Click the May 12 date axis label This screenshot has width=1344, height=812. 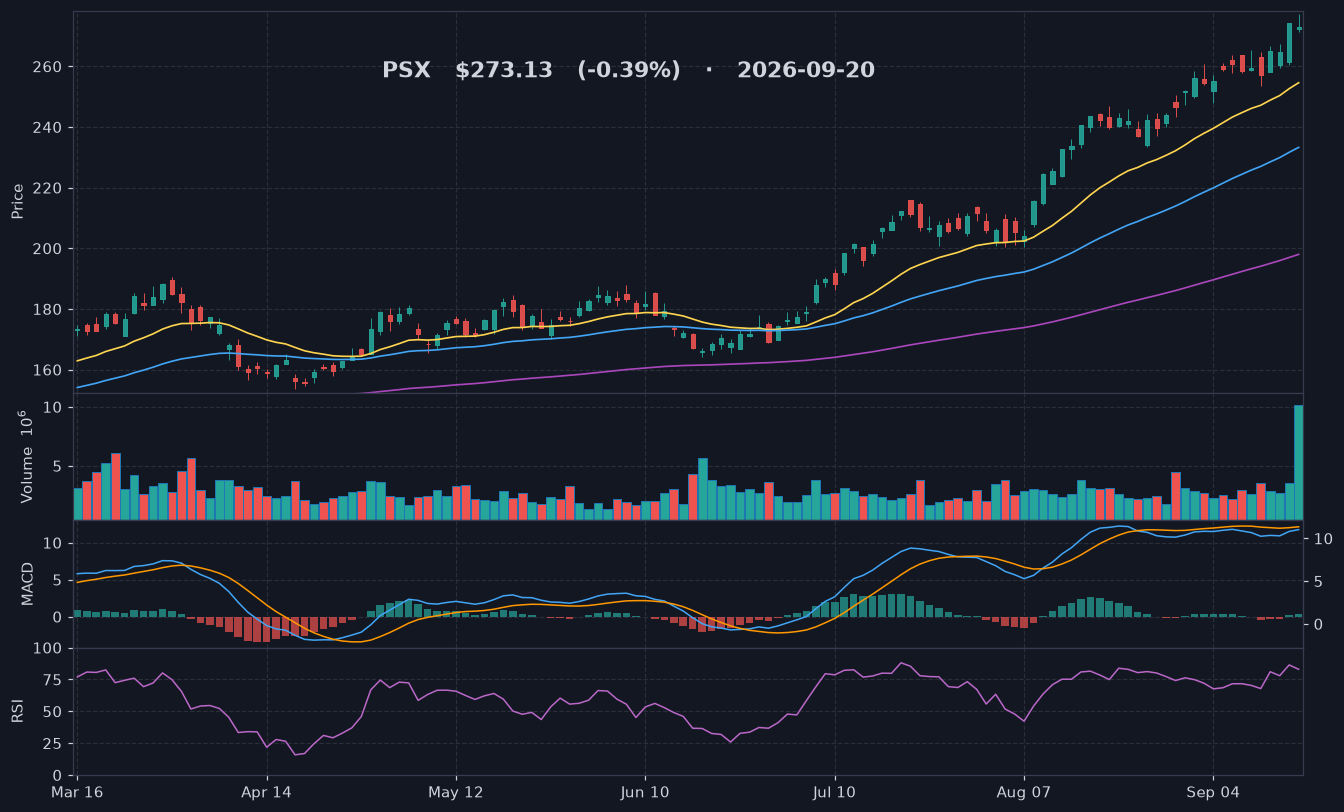[x=456, y=792]
